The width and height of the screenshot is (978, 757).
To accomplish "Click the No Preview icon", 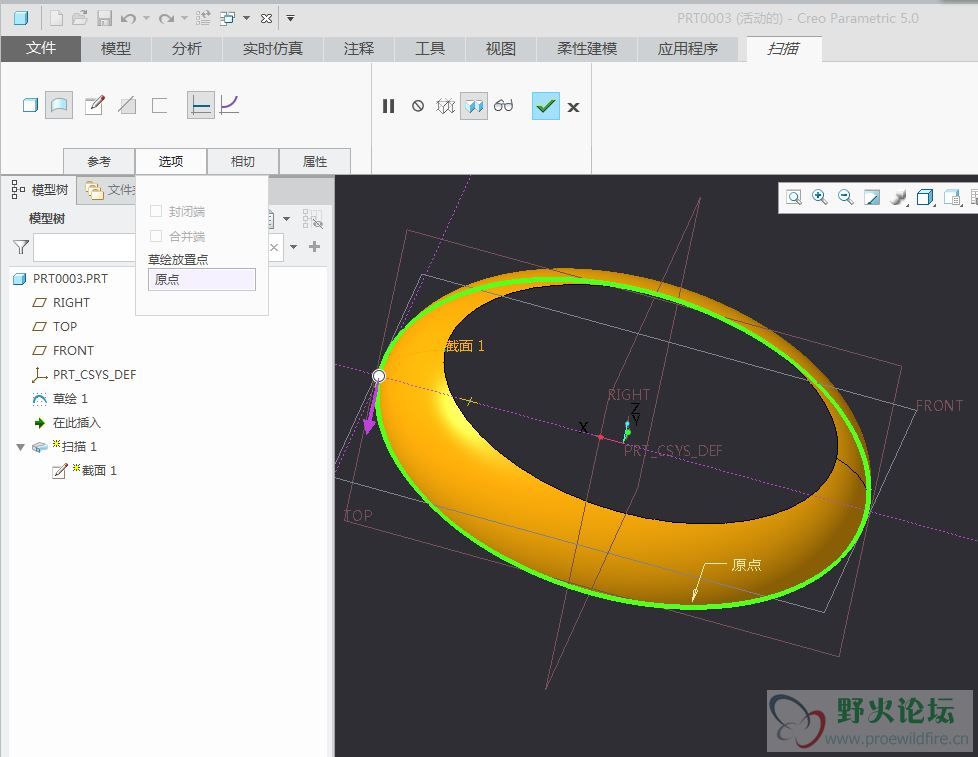I will pos(418,106).
